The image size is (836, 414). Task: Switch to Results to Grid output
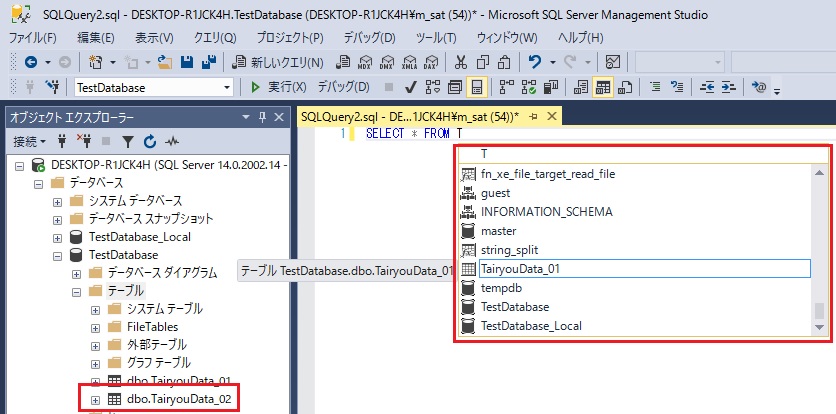point(603,87)
